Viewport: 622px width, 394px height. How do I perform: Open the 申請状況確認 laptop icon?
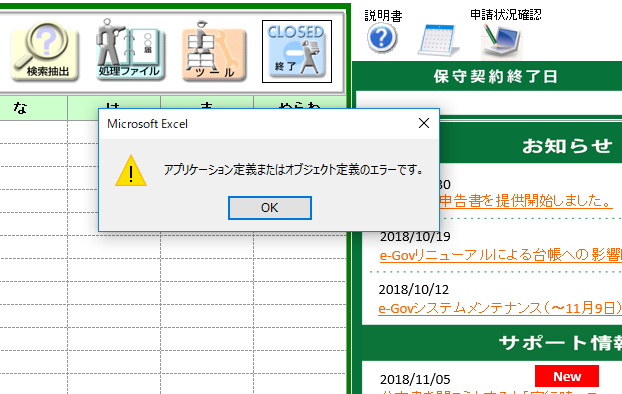(x=501, y=40)
